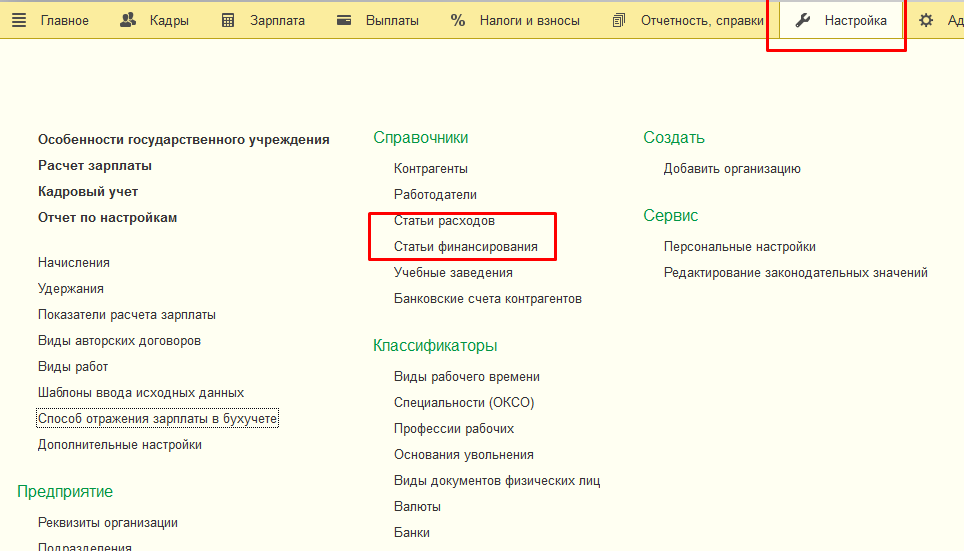The width and height of the screenshot is (964, 551).
Task: Click Добавить организацию under Создать
Action: click(732, 169)
